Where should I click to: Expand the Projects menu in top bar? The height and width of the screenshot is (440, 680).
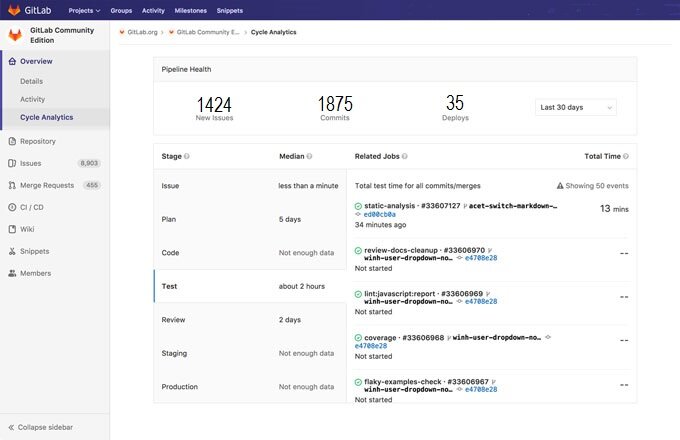pyautogui.click(x=84, y=10)
